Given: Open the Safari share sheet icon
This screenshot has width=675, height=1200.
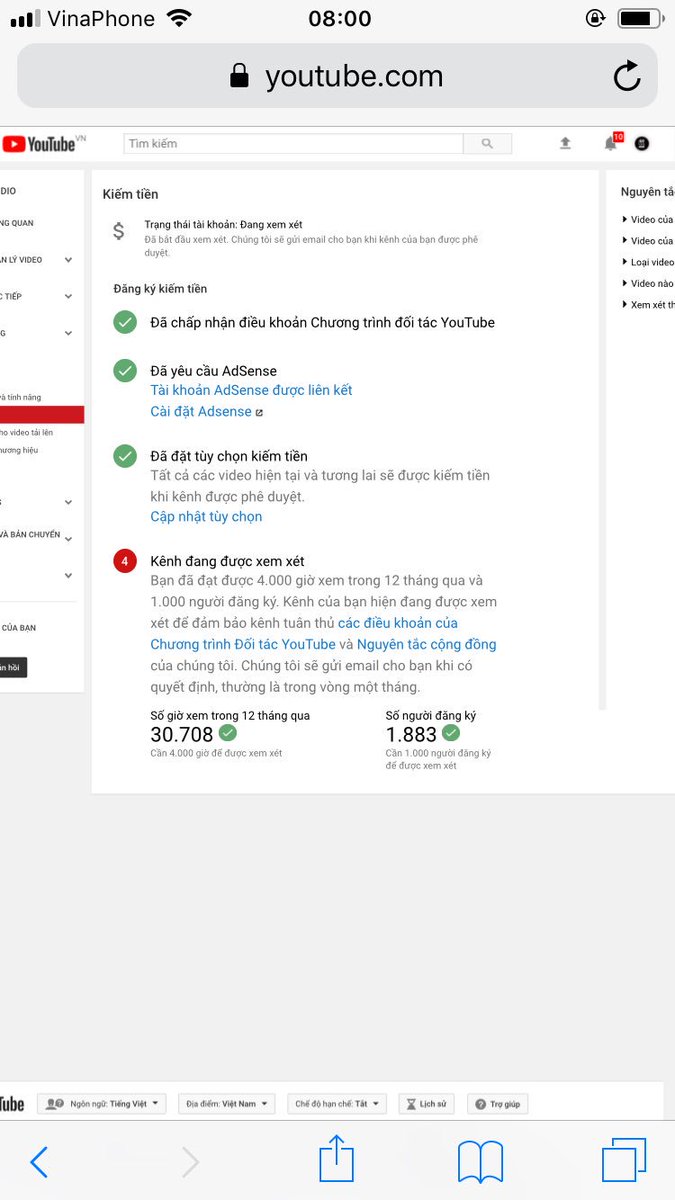Looking at the screenshot, I should pyautogui.click(x=337, y=1159).
